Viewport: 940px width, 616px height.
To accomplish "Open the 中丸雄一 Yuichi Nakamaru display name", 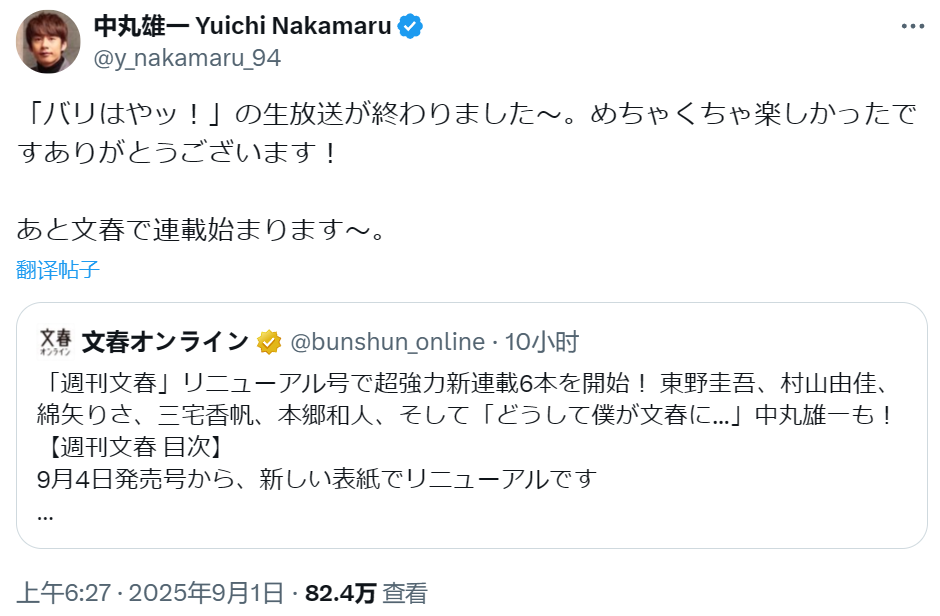I will coord(241,27).
